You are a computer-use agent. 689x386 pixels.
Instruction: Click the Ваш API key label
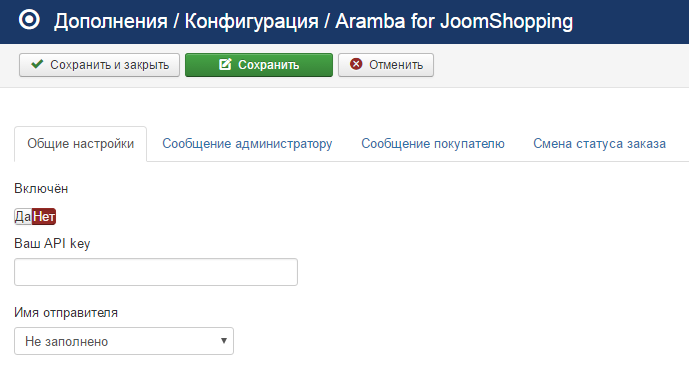52,244
